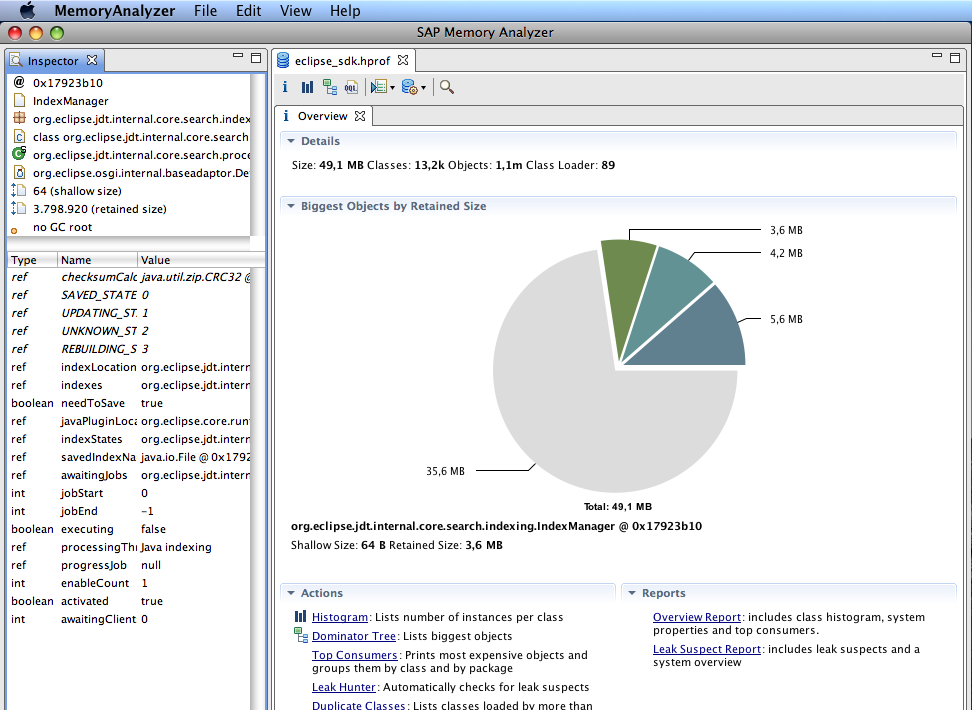Select the Overview tab
This screenshot has height=710, width=972.
point(322,116)
